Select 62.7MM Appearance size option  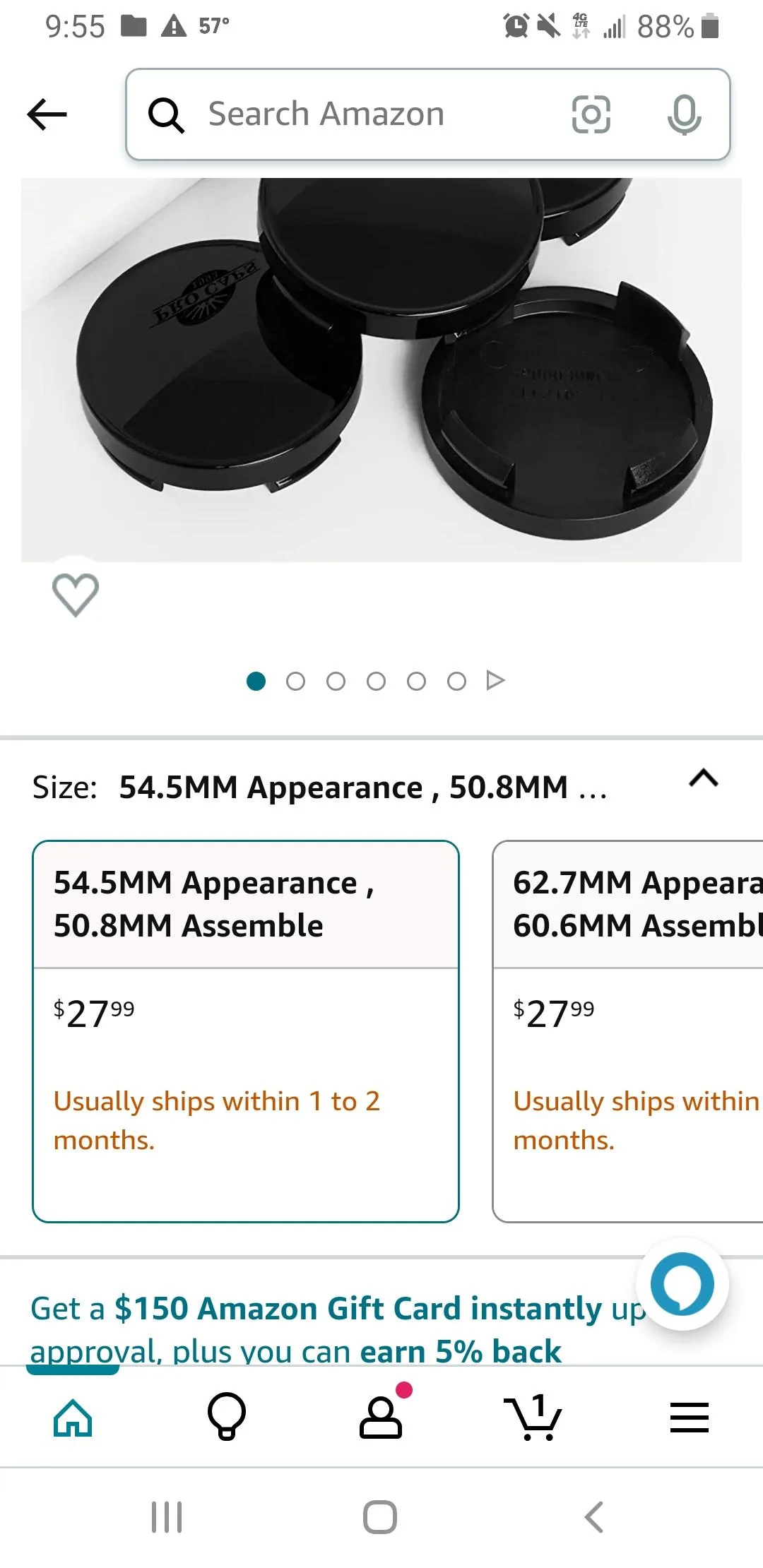coord(628,1031)
